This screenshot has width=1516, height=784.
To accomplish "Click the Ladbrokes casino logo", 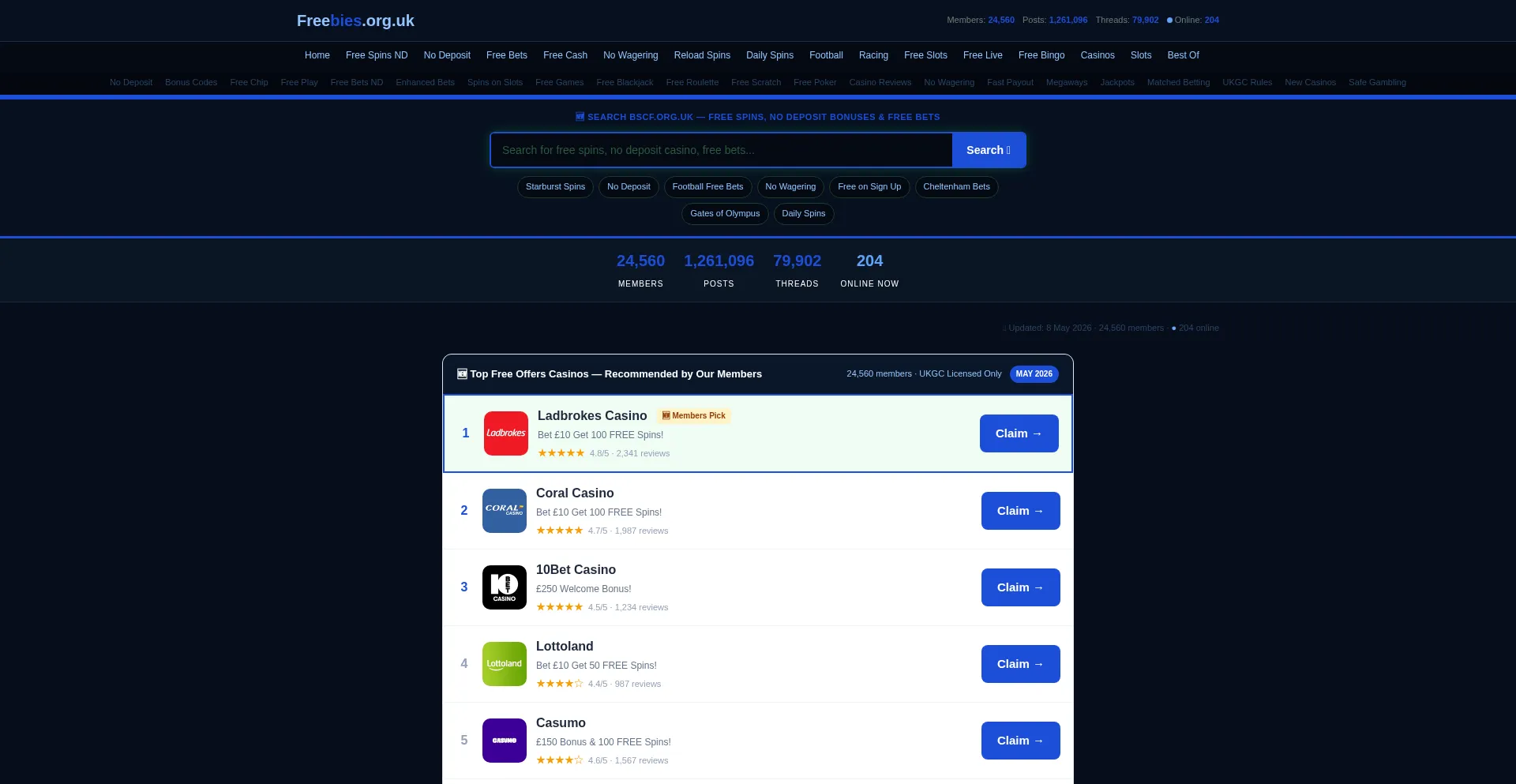I will point(506,433).
